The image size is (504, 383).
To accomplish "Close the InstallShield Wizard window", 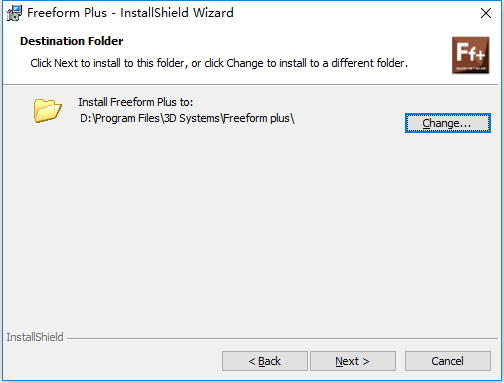I will point(486,13).
